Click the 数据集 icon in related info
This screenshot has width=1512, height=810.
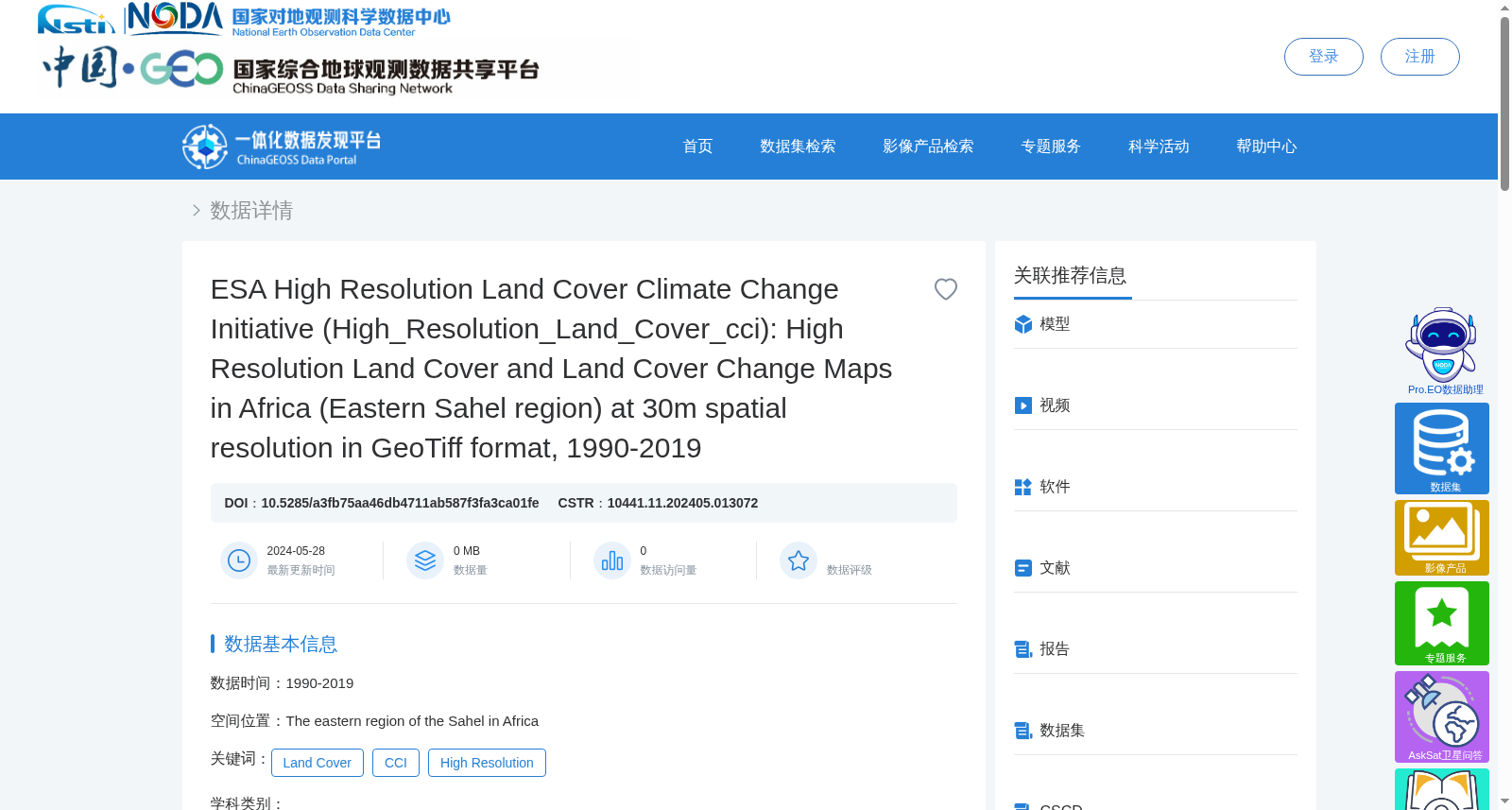click(1022, 731)
